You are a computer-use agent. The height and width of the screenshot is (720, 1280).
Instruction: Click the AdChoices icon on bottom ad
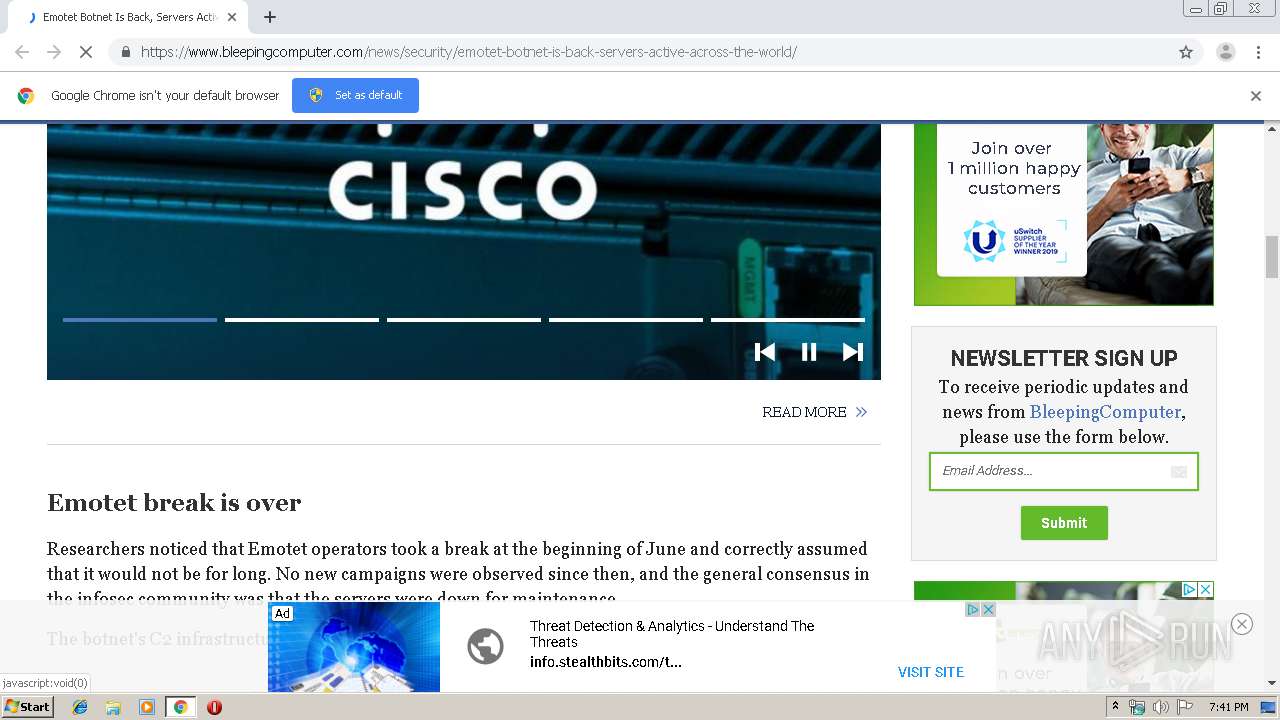click(x=972, y=609)
